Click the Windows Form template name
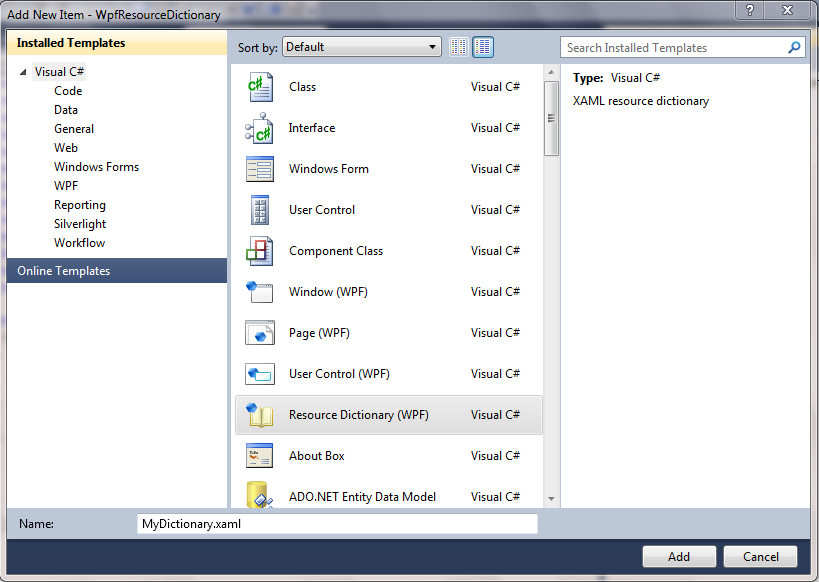The image size is (819, 582). tap(329, 169)
